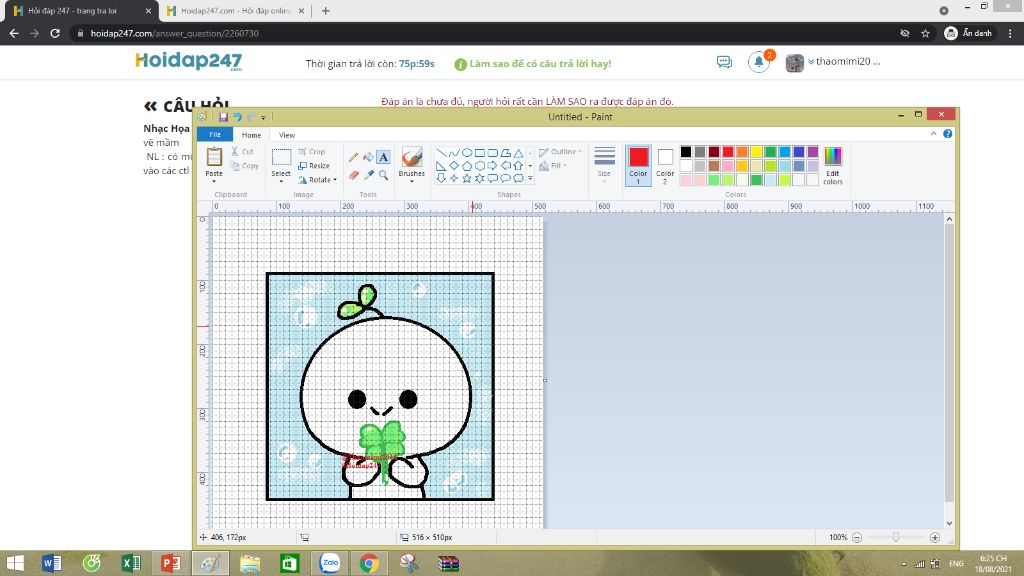Click the zoom out minus button
This screenshot has width=1024, height=576.
857,537
